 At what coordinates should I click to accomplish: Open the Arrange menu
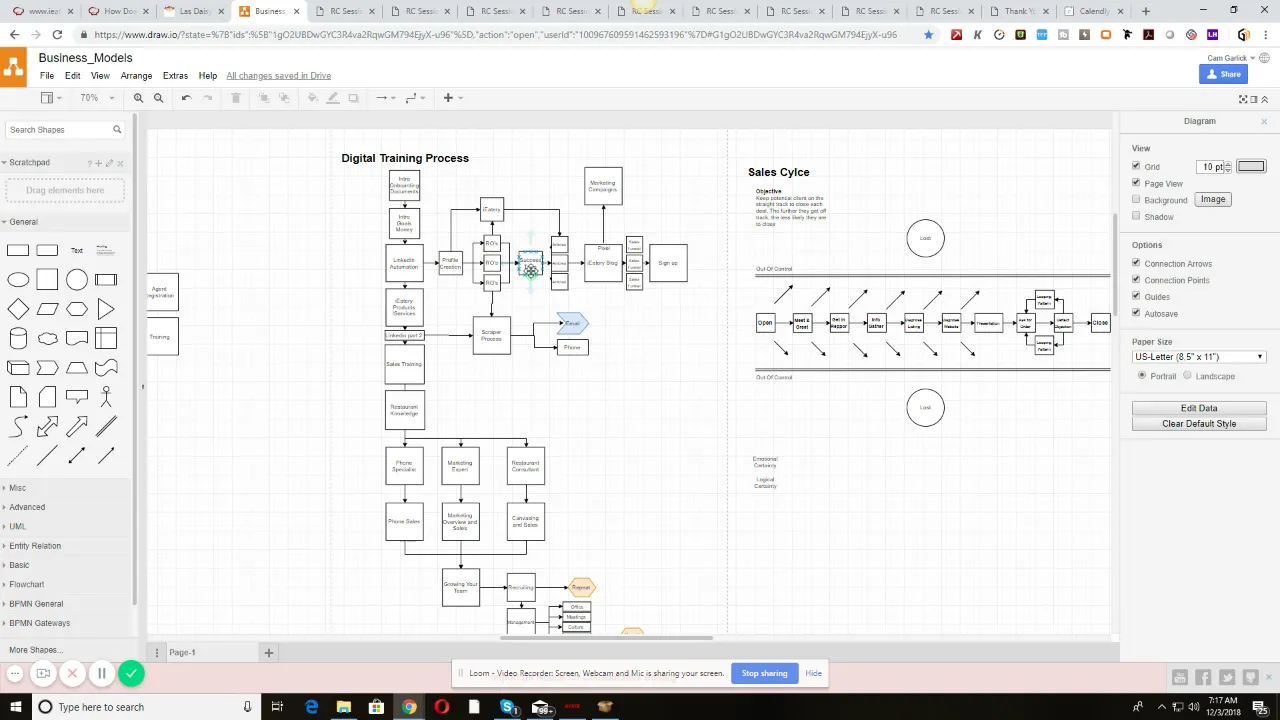[x=136, y=76]
